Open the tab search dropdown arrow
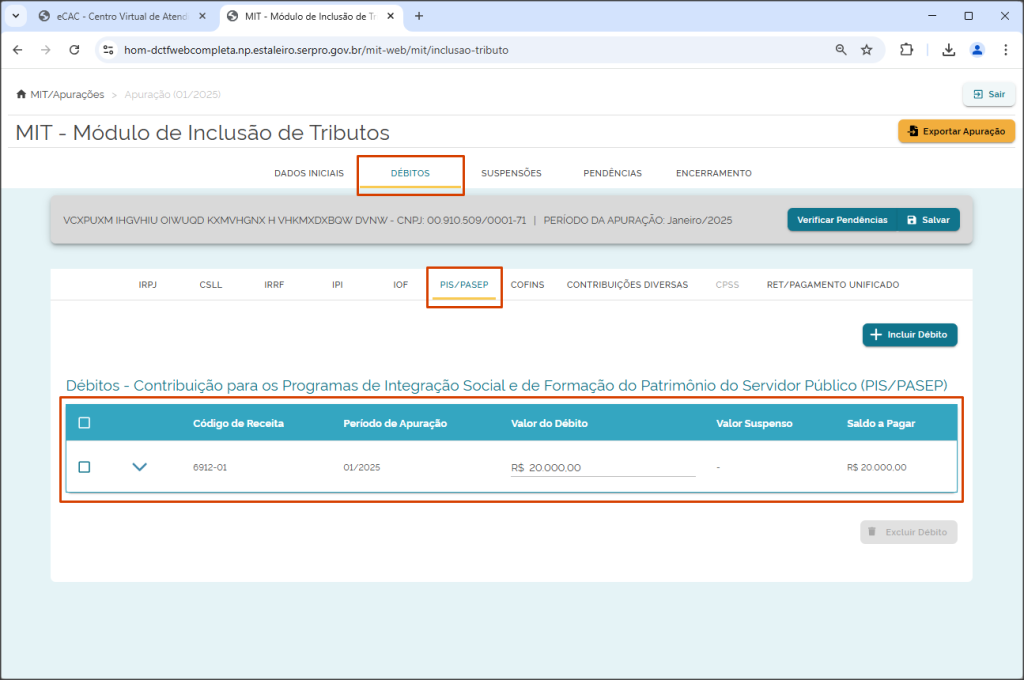Image resolution: width=1024 pixels, height=680 pixels. [x=16, y=16]
